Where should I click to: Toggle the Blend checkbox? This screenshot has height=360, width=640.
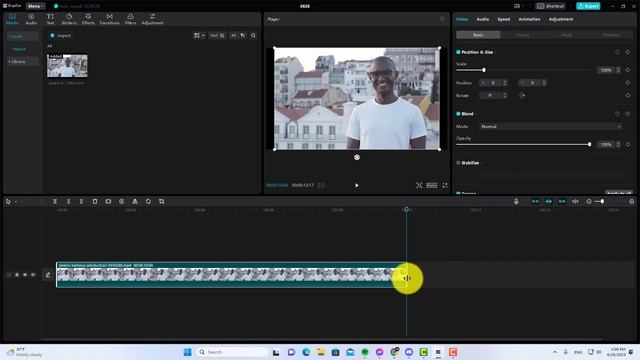click(458, 114)
